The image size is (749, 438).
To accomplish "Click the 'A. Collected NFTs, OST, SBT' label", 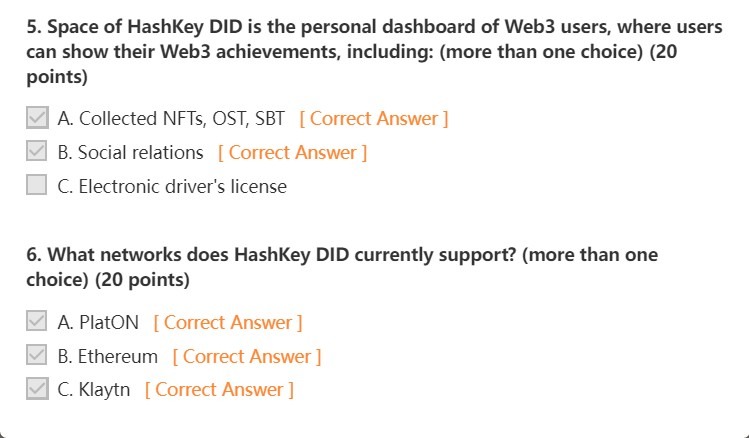I will tap(171, 119).
